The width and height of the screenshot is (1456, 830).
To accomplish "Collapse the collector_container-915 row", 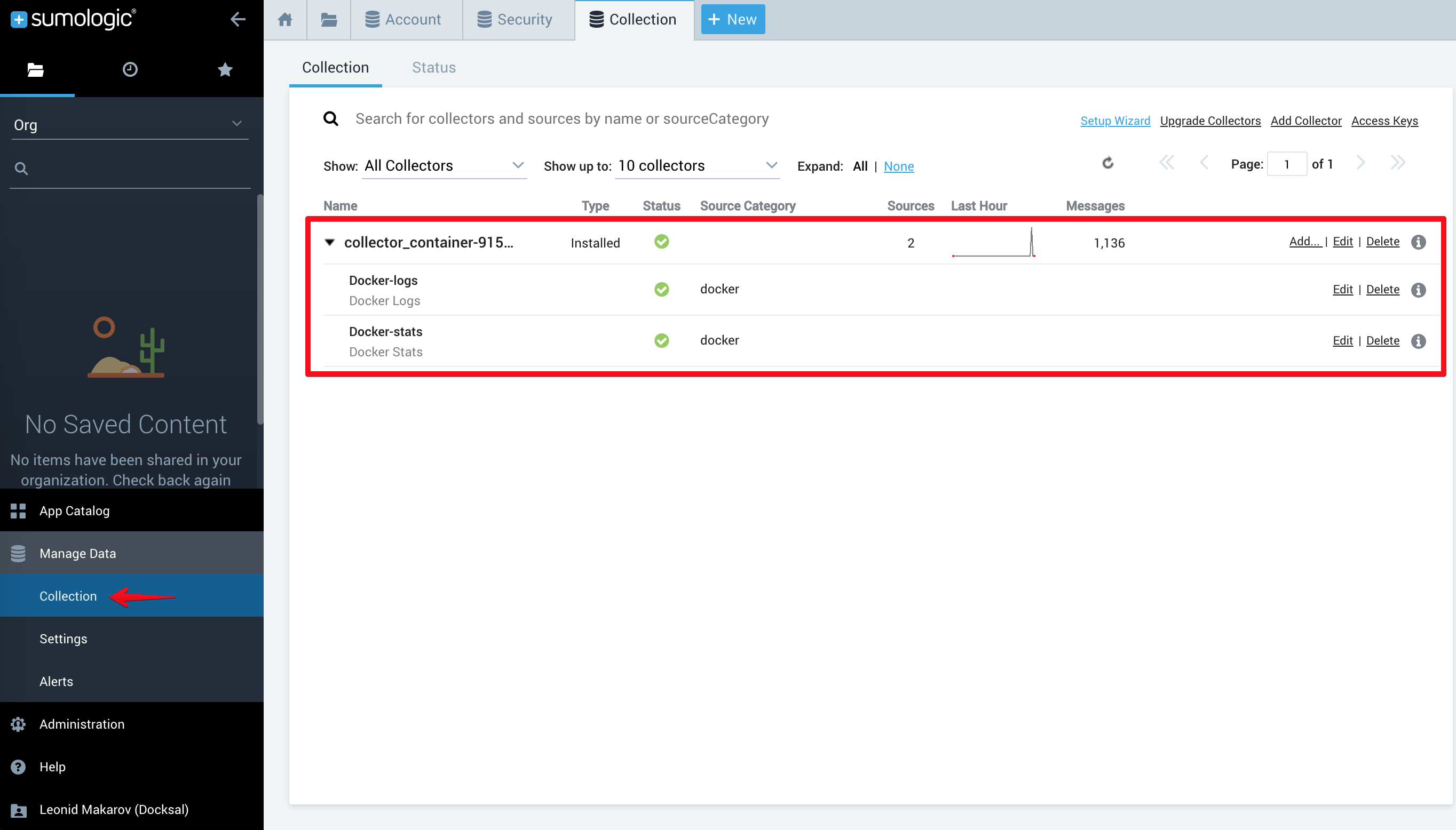I will [330, 242].
